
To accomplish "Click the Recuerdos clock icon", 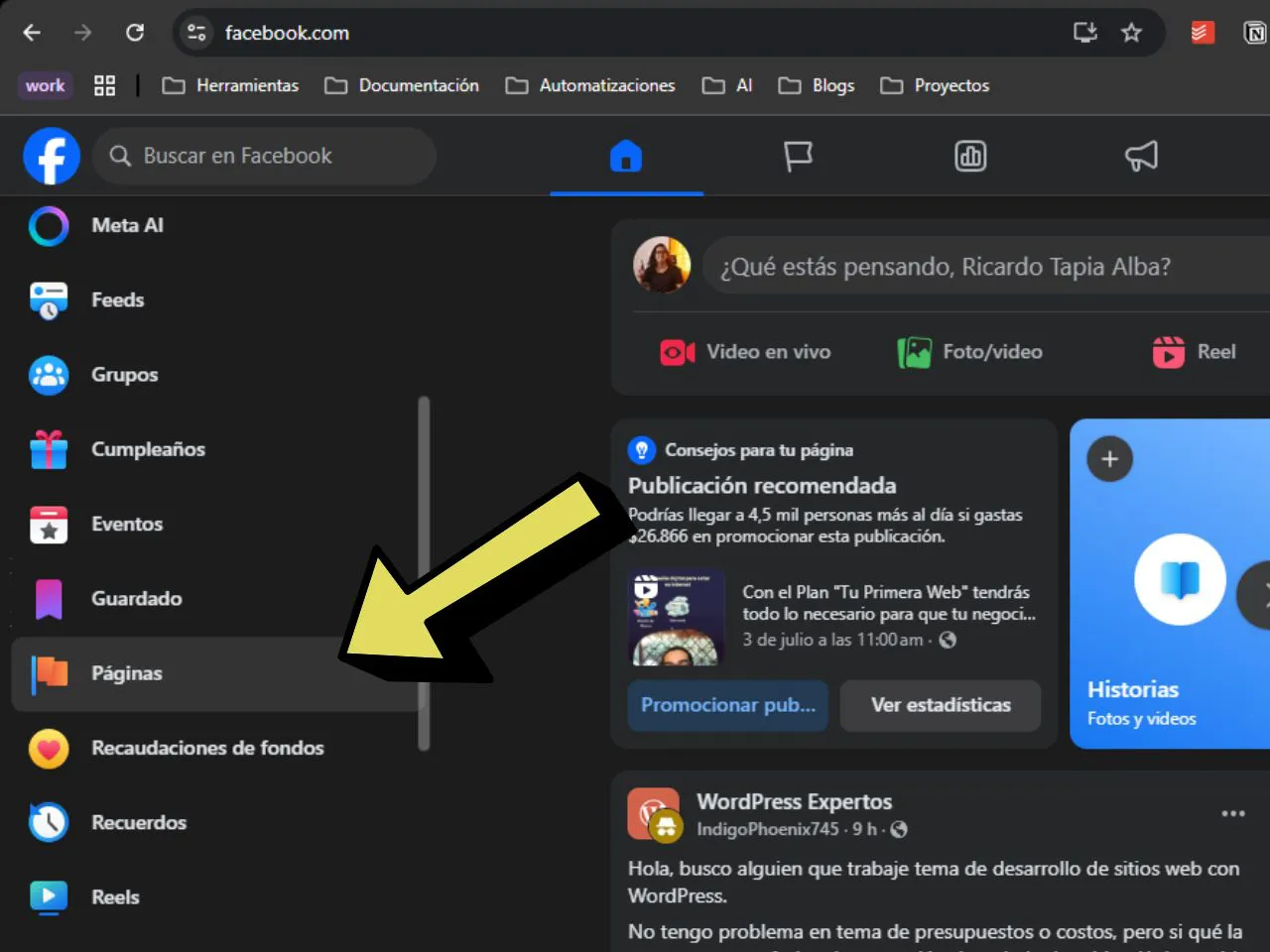I will 49,823.
